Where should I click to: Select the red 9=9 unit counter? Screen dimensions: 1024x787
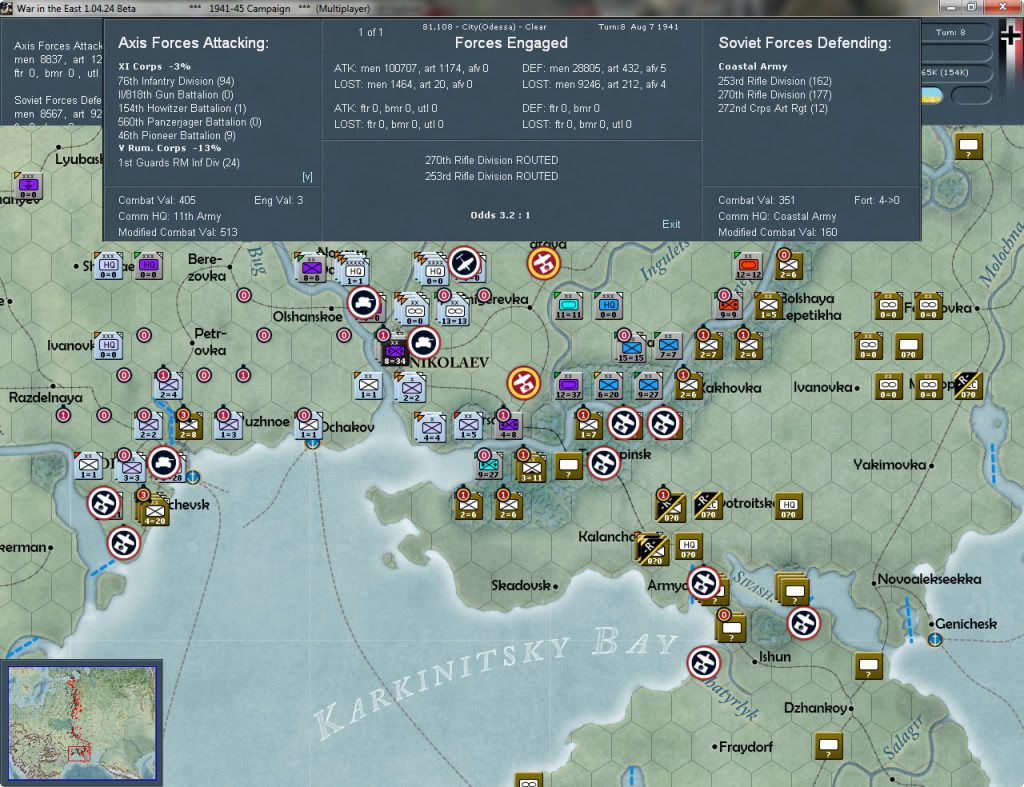728,306
